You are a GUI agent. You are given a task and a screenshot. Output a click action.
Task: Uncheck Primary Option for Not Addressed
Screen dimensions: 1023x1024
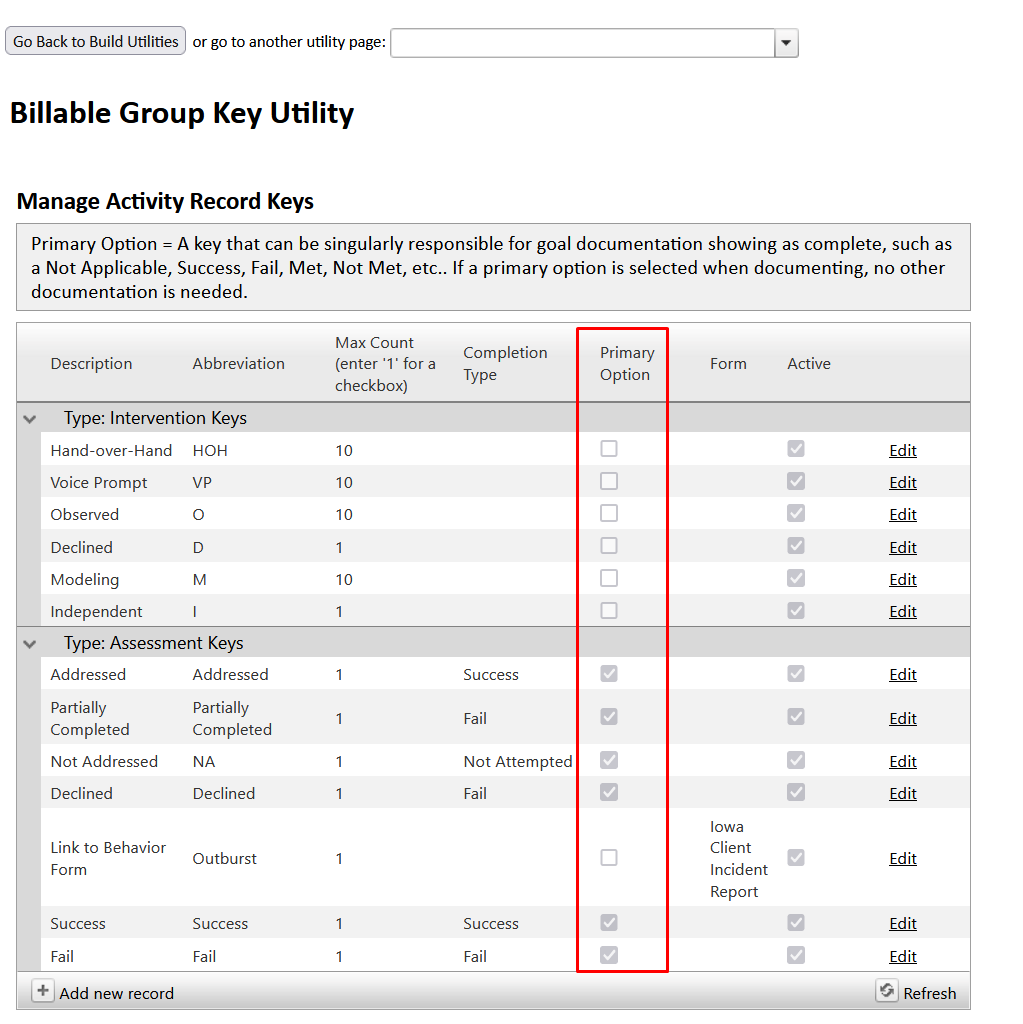pos(609,760)
